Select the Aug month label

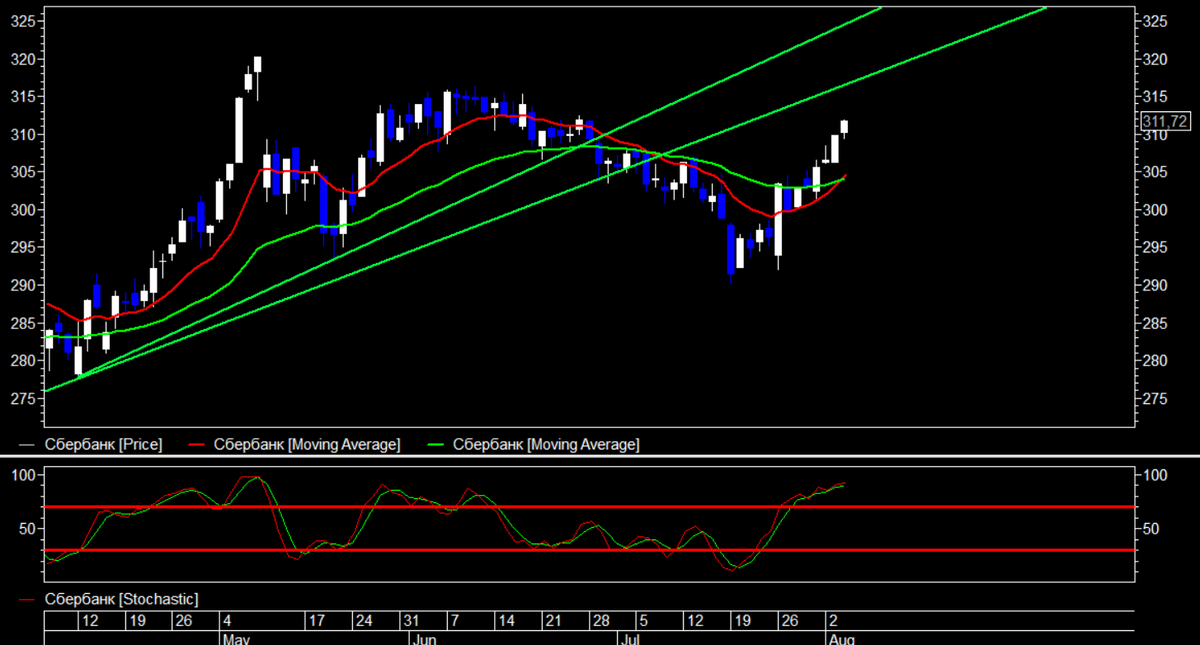pyautogui.click(x=841, y=638)
